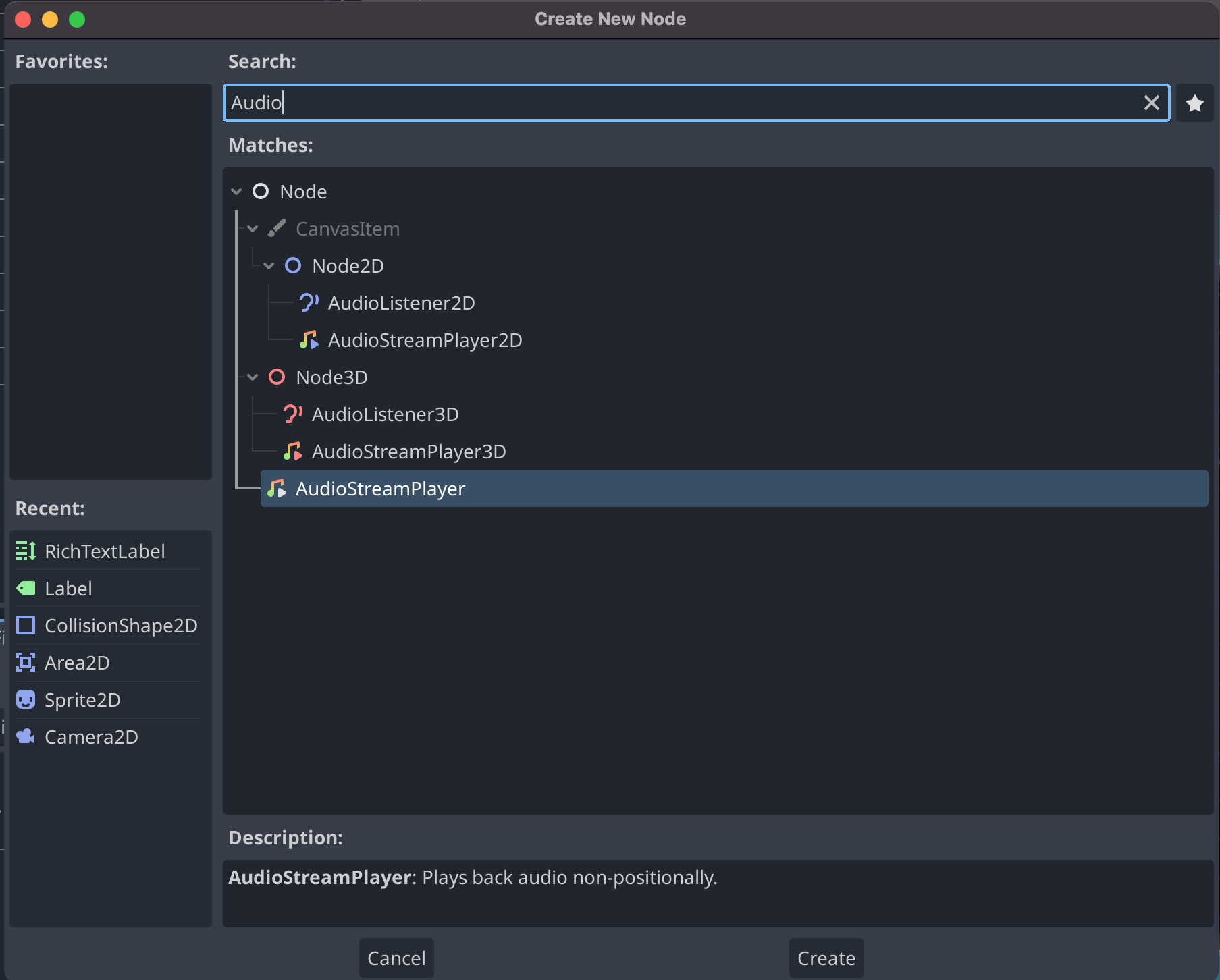The height and width of the screenshot is (980, 1220).
Task: Clear the search field with X icon
Action: pos(1151,103)
